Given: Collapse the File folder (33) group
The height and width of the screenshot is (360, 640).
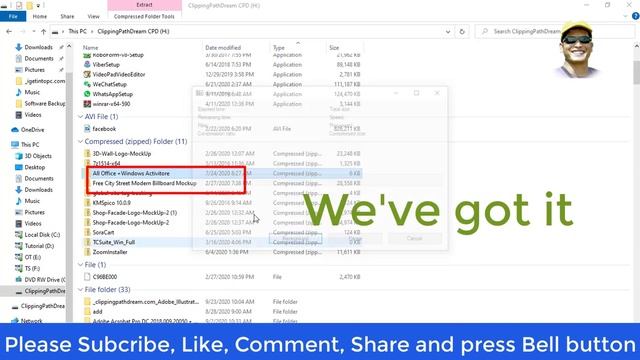Looking at the screenshot, I should pos(80,290).
